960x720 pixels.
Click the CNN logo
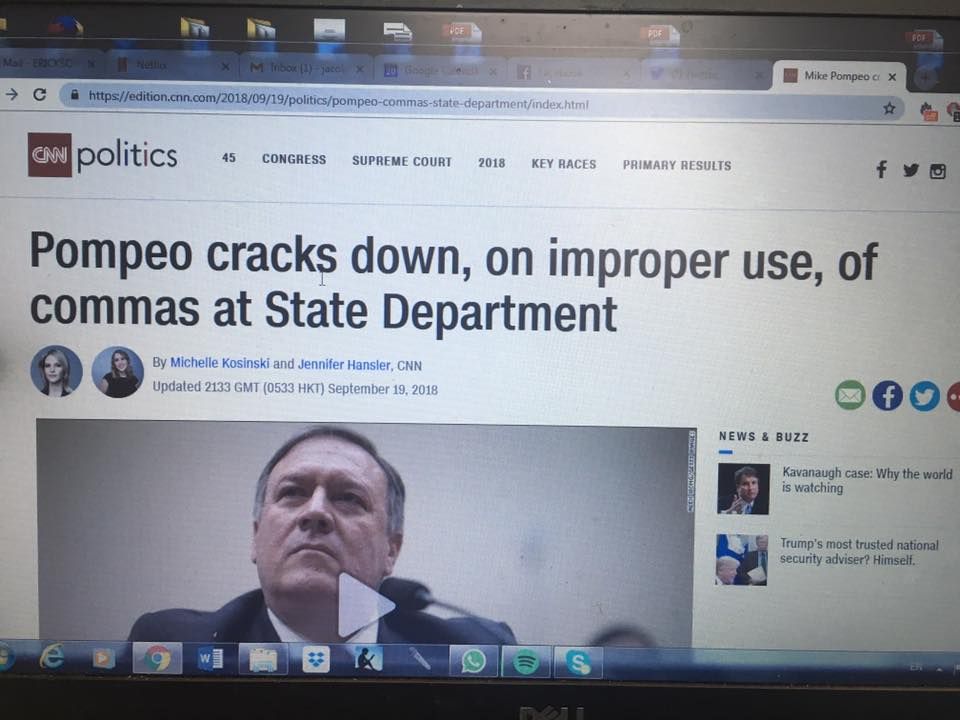(50, 155)
